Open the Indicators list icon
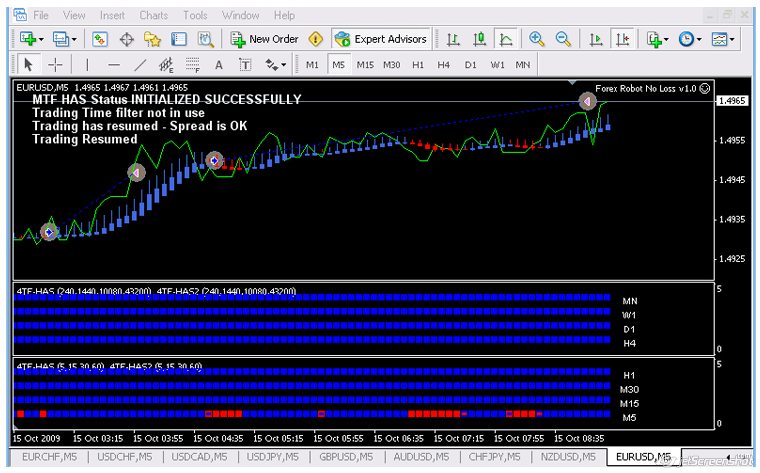This screenshot has height=473, width=760. click(654, 39)
